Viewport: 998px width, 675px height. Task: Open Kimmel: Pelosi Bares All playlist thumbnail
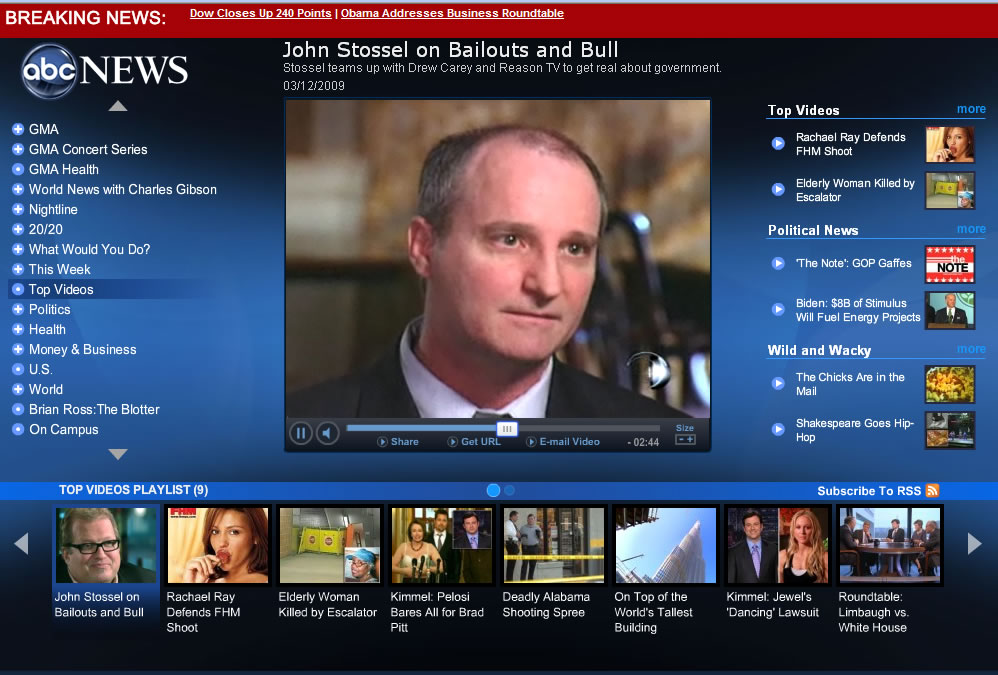tap(442, 545)
